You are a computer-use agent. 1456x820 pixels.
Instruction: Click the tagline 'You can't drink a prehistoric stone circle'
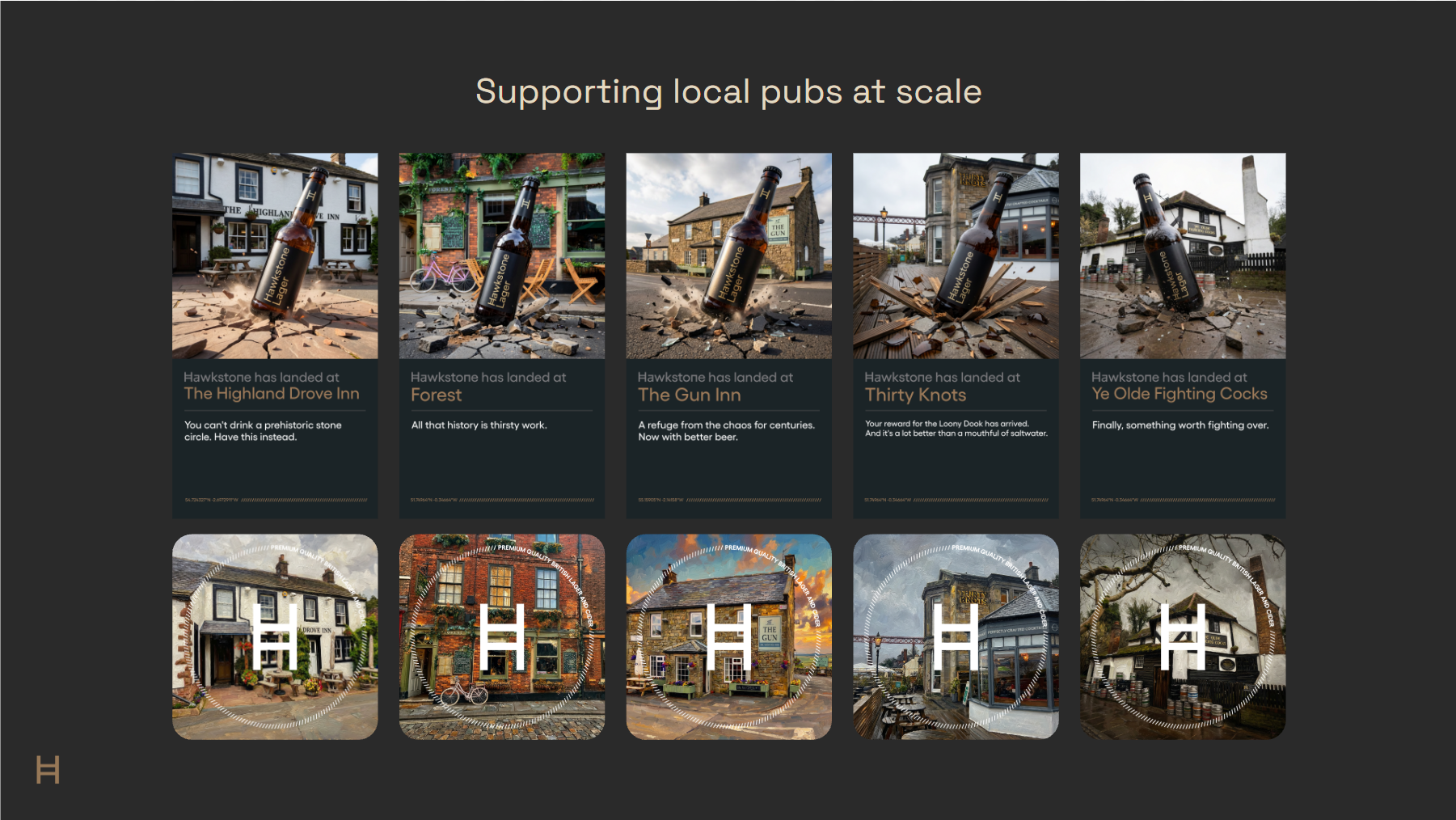tap(263, 431)
